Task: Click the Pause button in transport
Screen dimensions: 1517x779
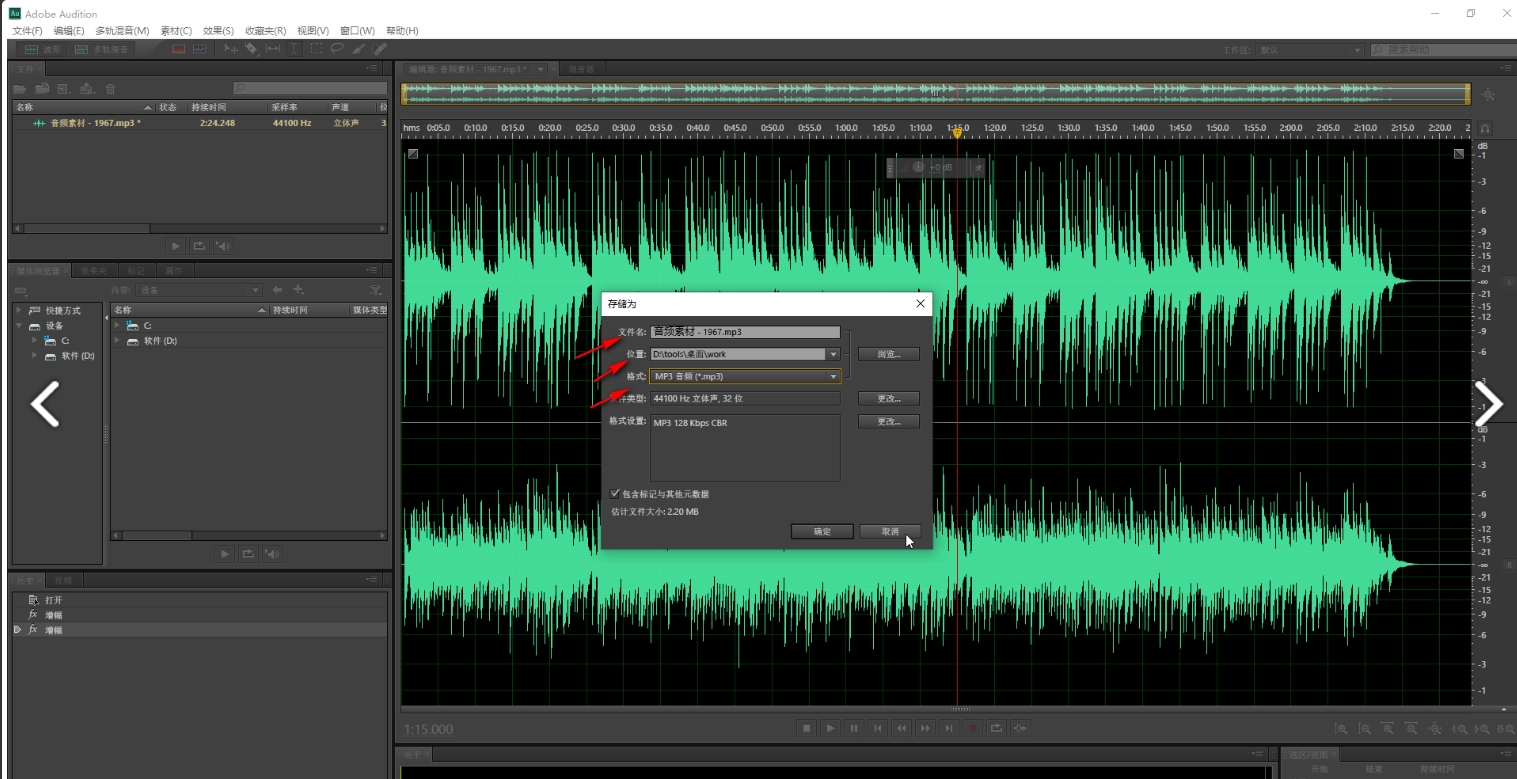Action: click(x=854, y=728)
